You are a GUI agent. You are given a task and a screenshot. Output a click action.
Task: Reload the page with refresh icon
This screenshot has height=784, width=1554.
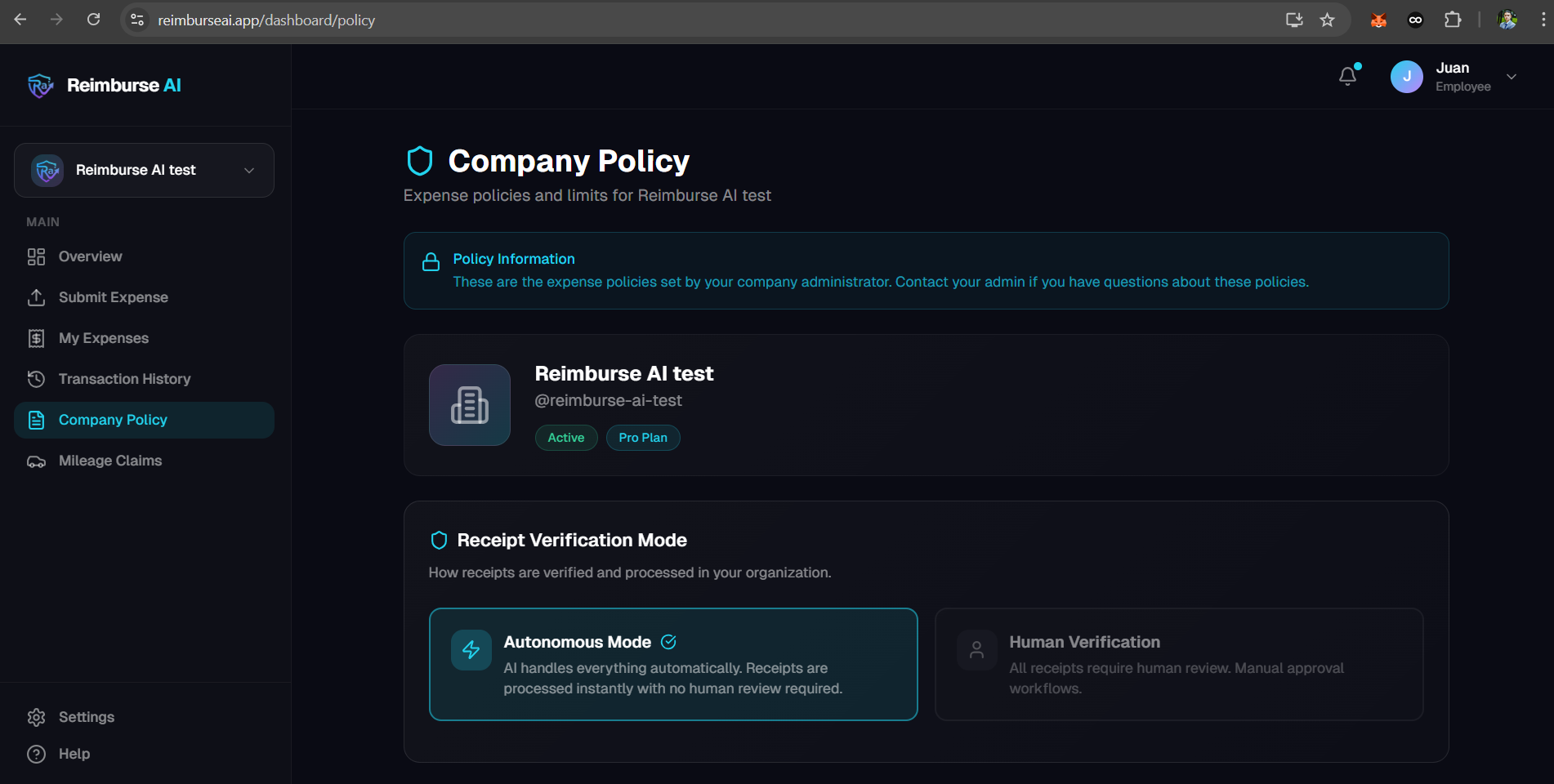pos(94,20)
